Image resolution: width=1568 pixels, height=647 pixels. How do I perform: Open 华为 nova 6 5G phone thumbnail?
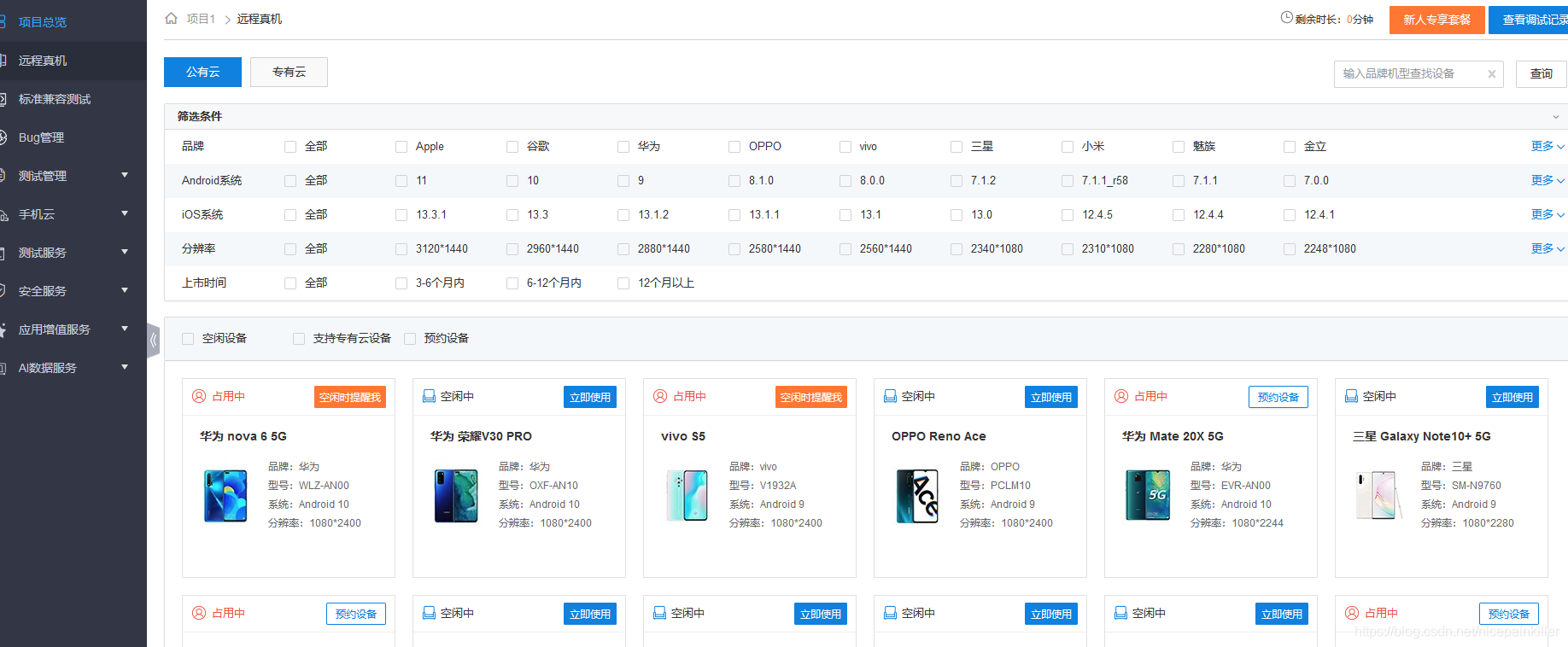point(225,496)
